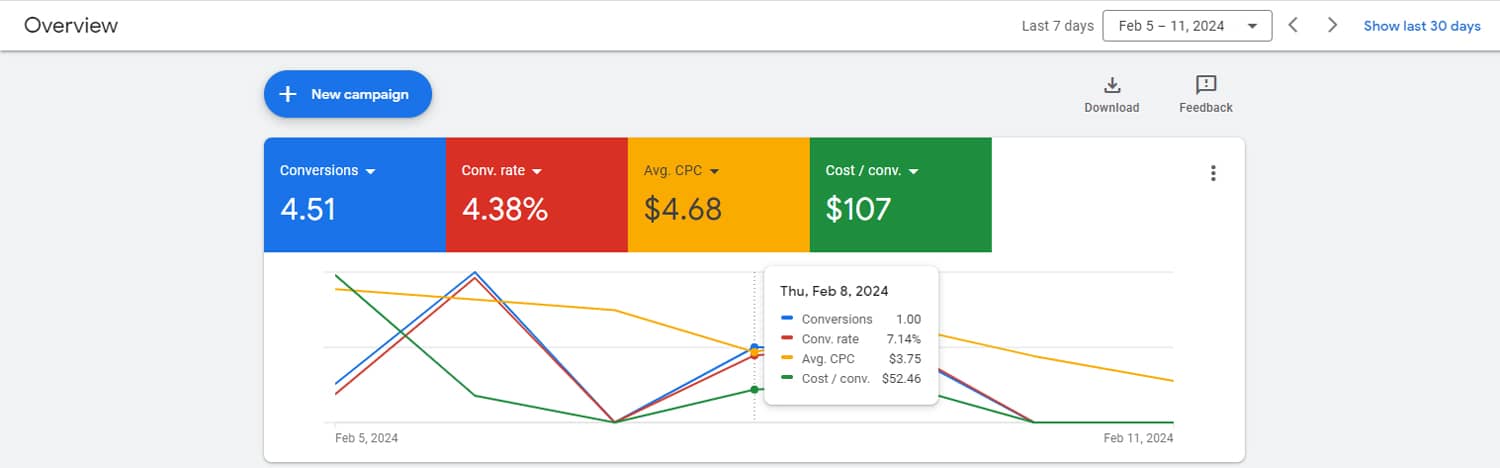Viewport: 1500px width, 468px height.
Task: Go to previous date range arrow
Action: [1293, 25]
